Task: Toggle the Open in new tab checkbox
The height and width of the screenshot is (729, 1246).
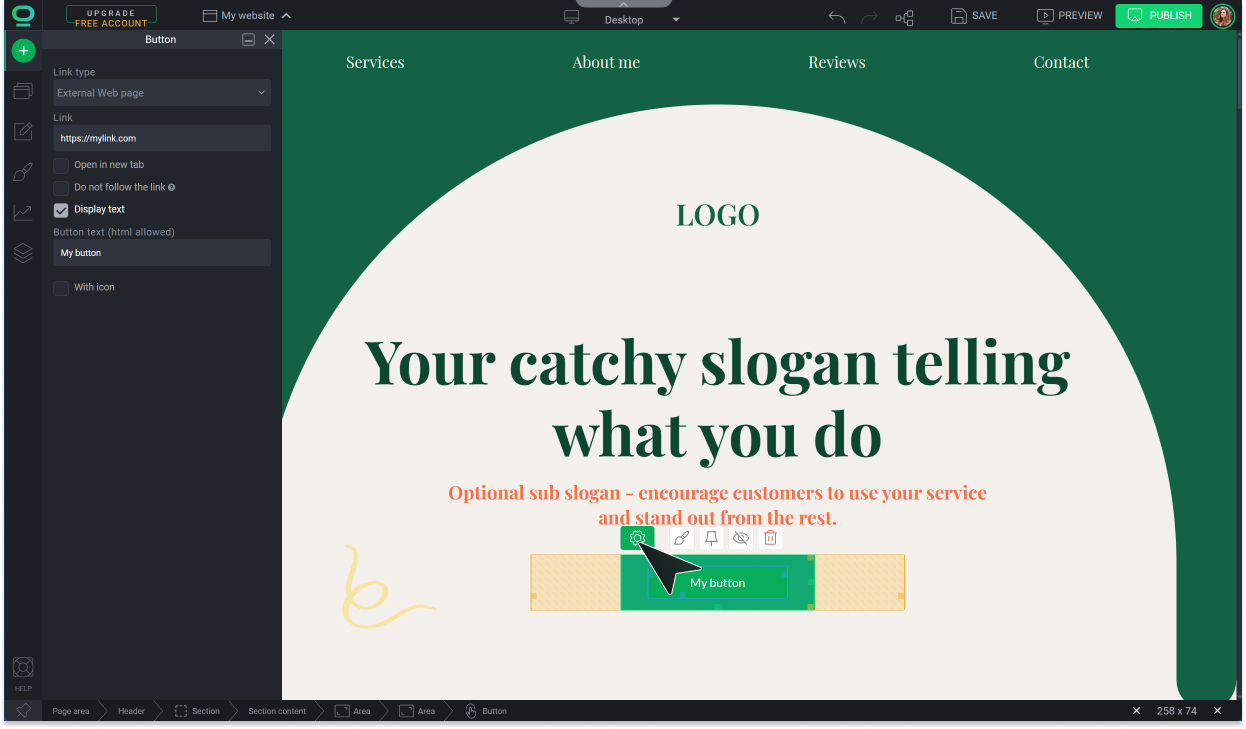Action: click(x=61, y=165)
